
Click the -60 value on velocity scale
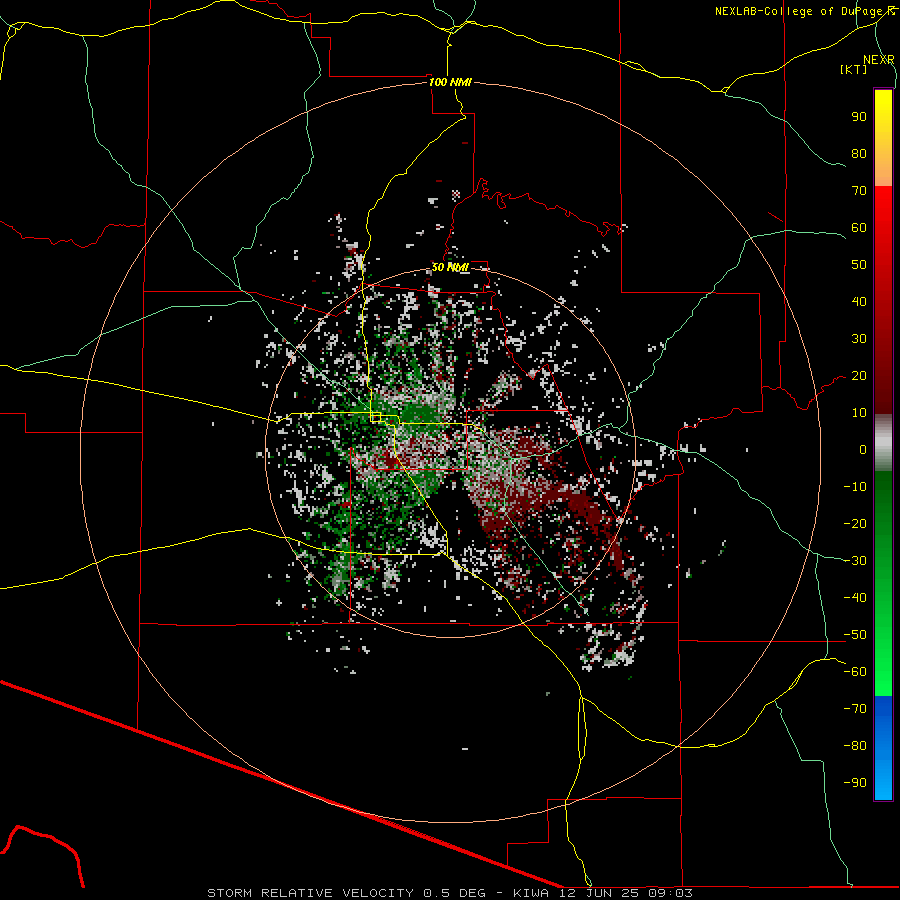(855, 672)
